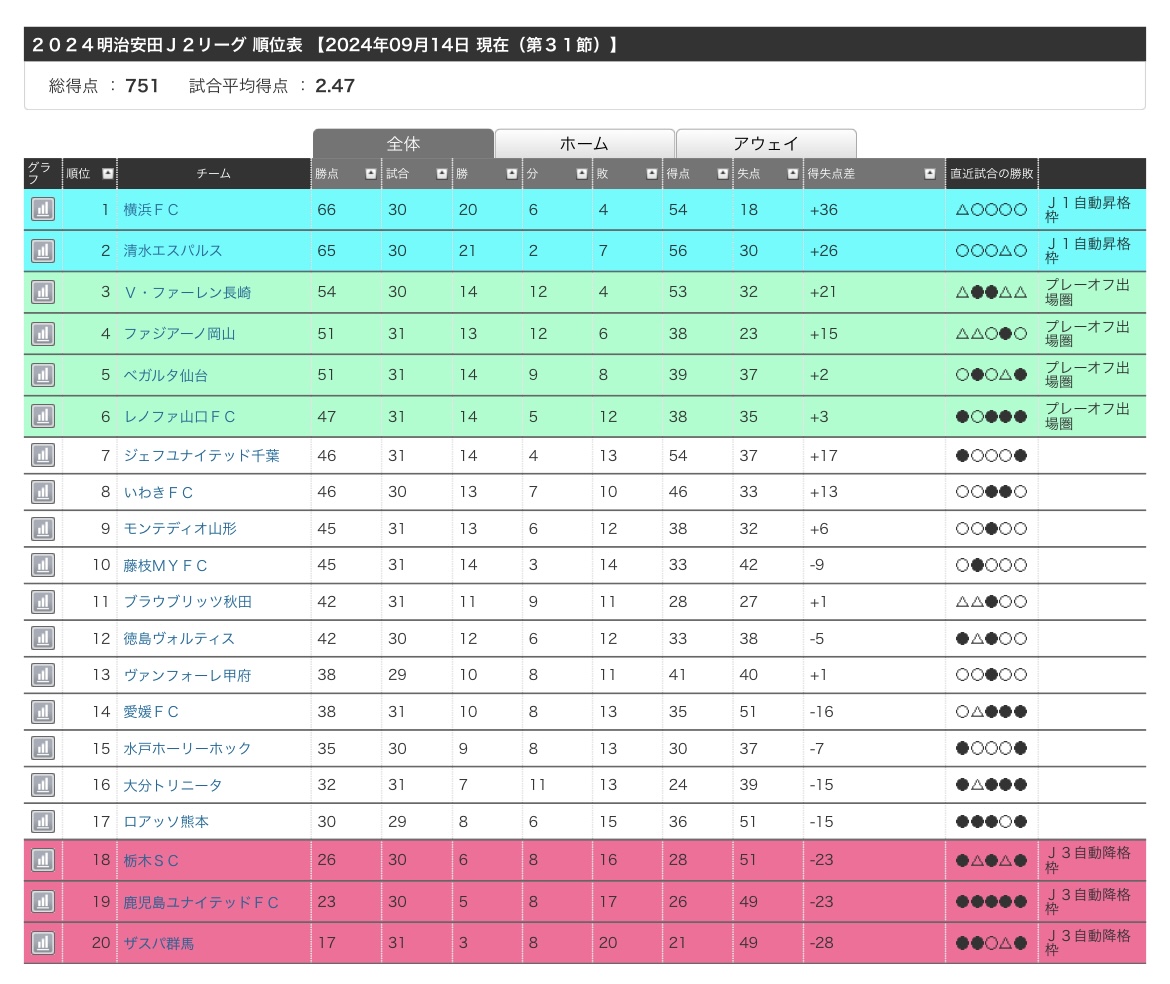Click the チーム column header
Image resolution: width=1170 pixels, height=984 pixels.
(x=213, y=174)
